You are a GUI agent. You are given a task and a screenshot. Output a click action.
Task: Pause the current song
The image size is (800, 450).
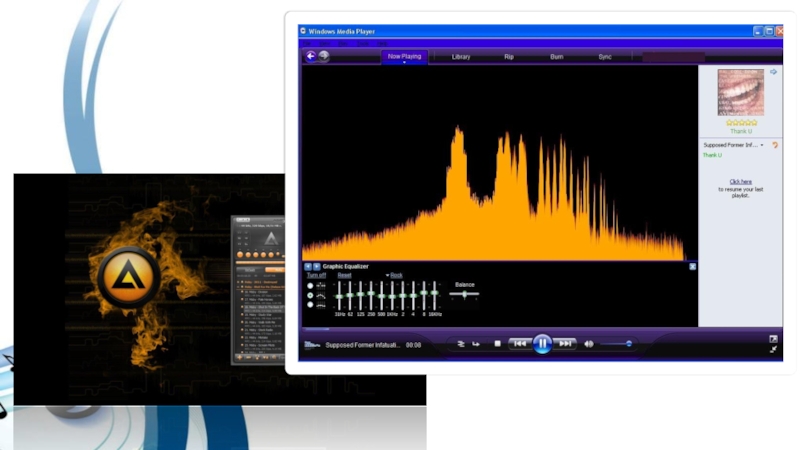(542, 344)
